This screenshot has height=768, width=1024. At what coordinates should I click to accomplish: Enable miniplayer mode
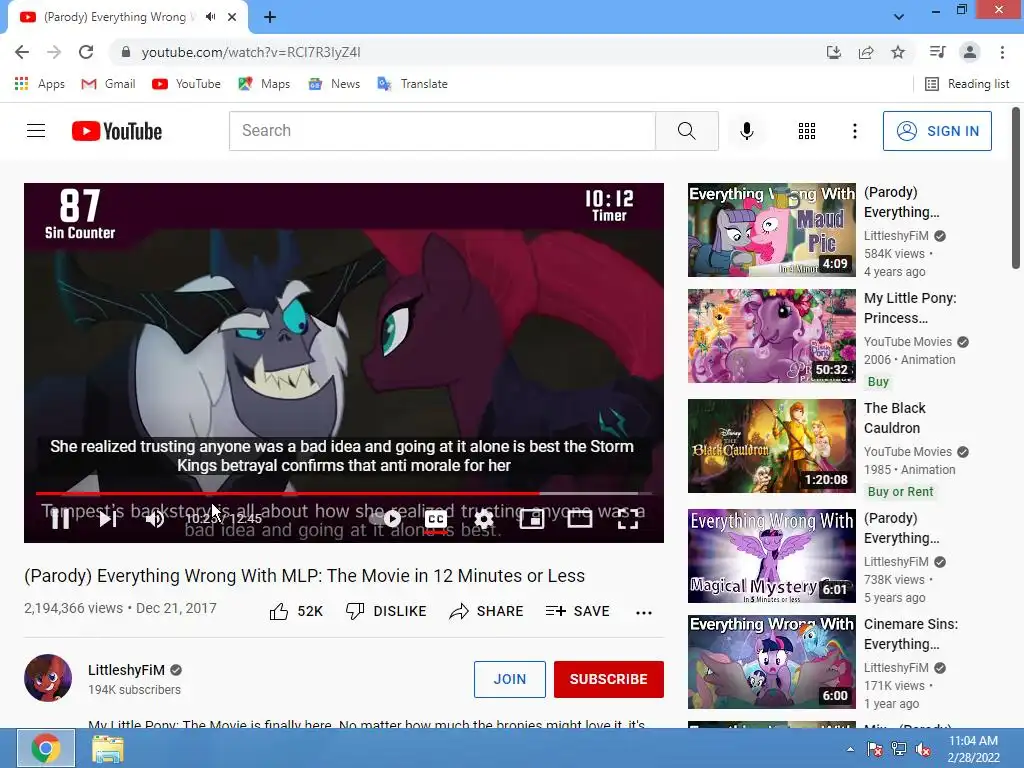[x=532, y=519]
